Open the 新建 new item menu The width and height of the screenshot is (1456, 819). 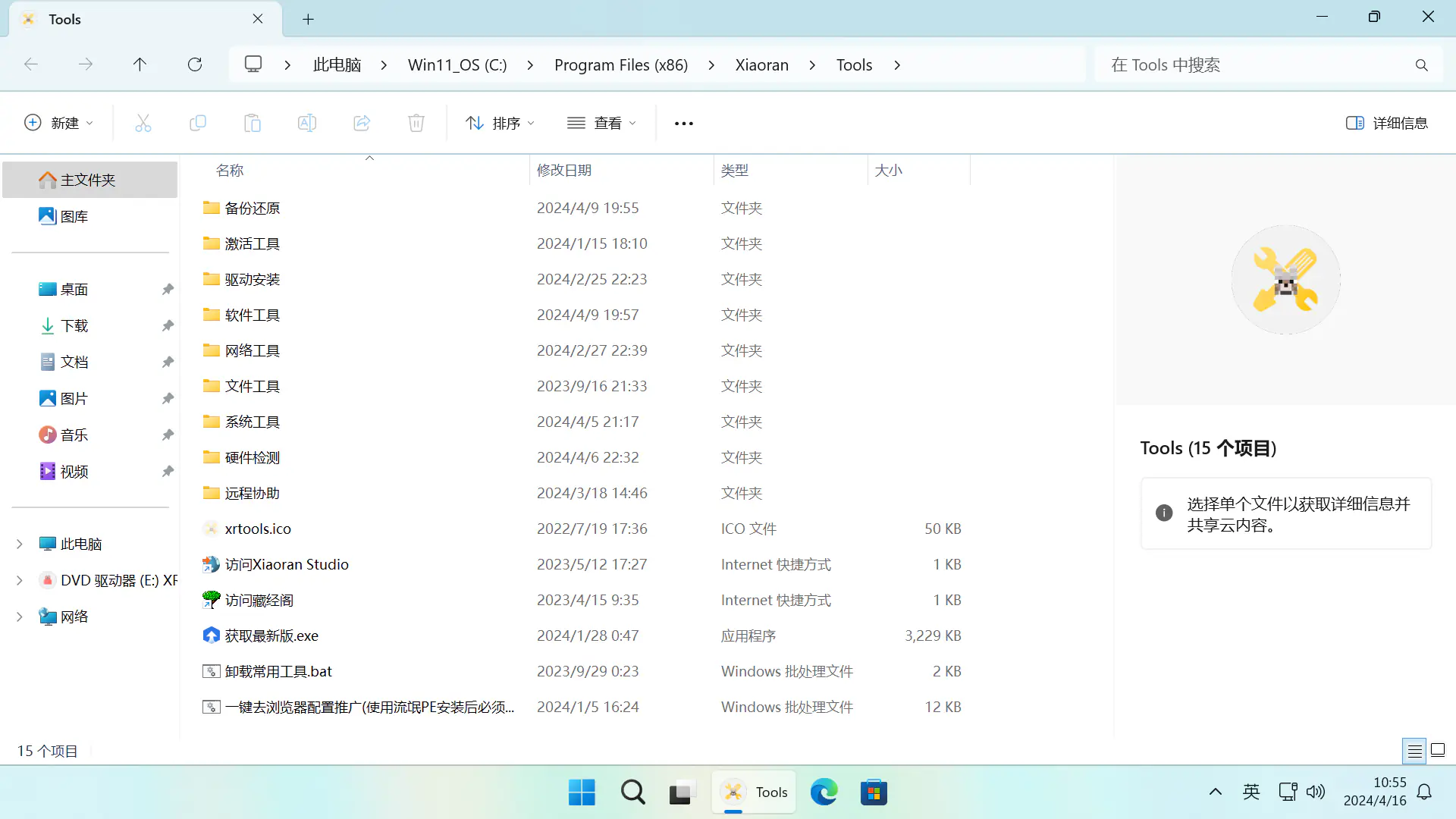[x=59, y=123]
